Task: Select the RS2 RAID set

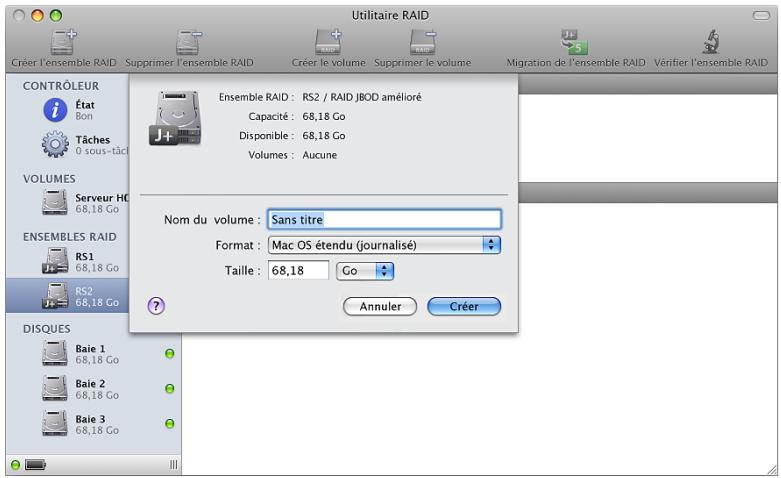Action: (x=67, y=296)
